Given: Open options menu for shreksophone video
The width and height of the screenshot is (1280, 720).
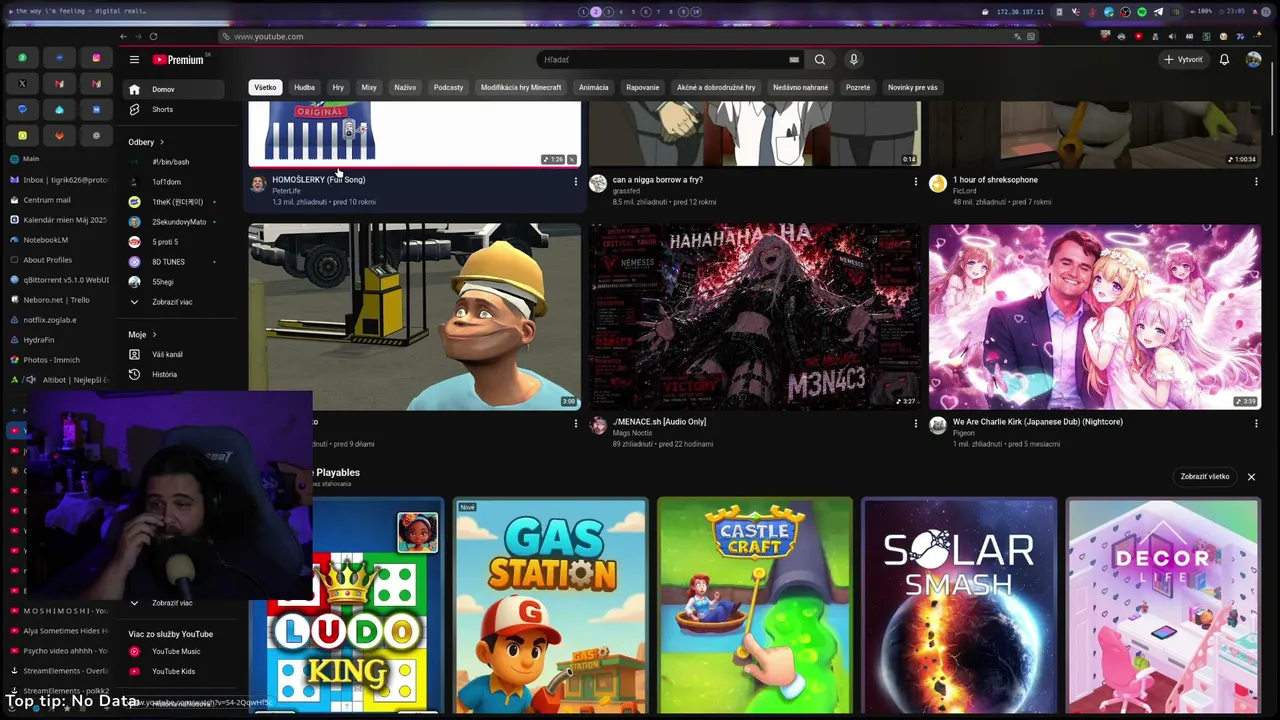Looking at the screenshot, I should pos(1256,182).
